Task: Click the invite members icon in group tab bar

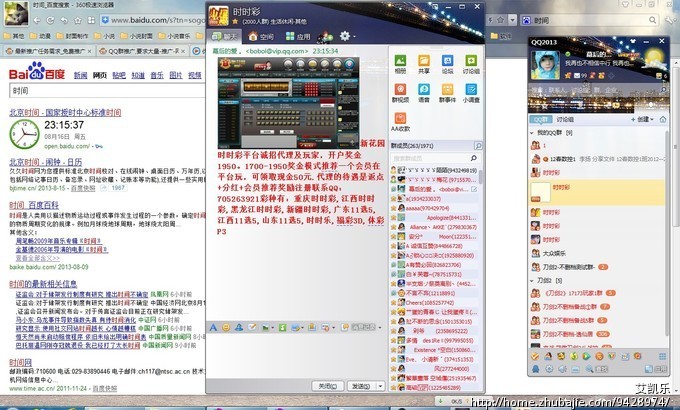Action: coord(324,37)
